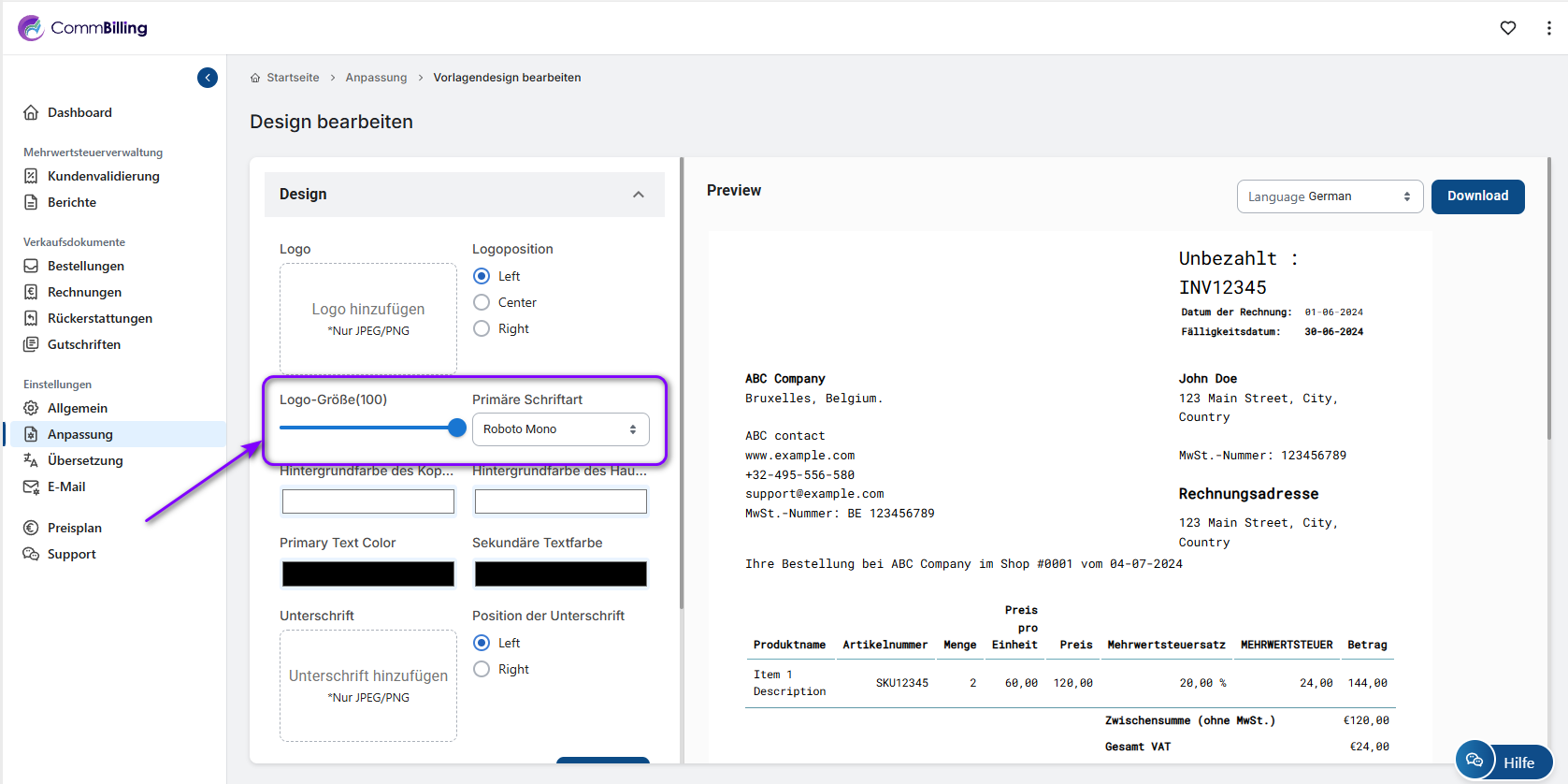Click the Berichte document icon

click(x=31, y=202)
